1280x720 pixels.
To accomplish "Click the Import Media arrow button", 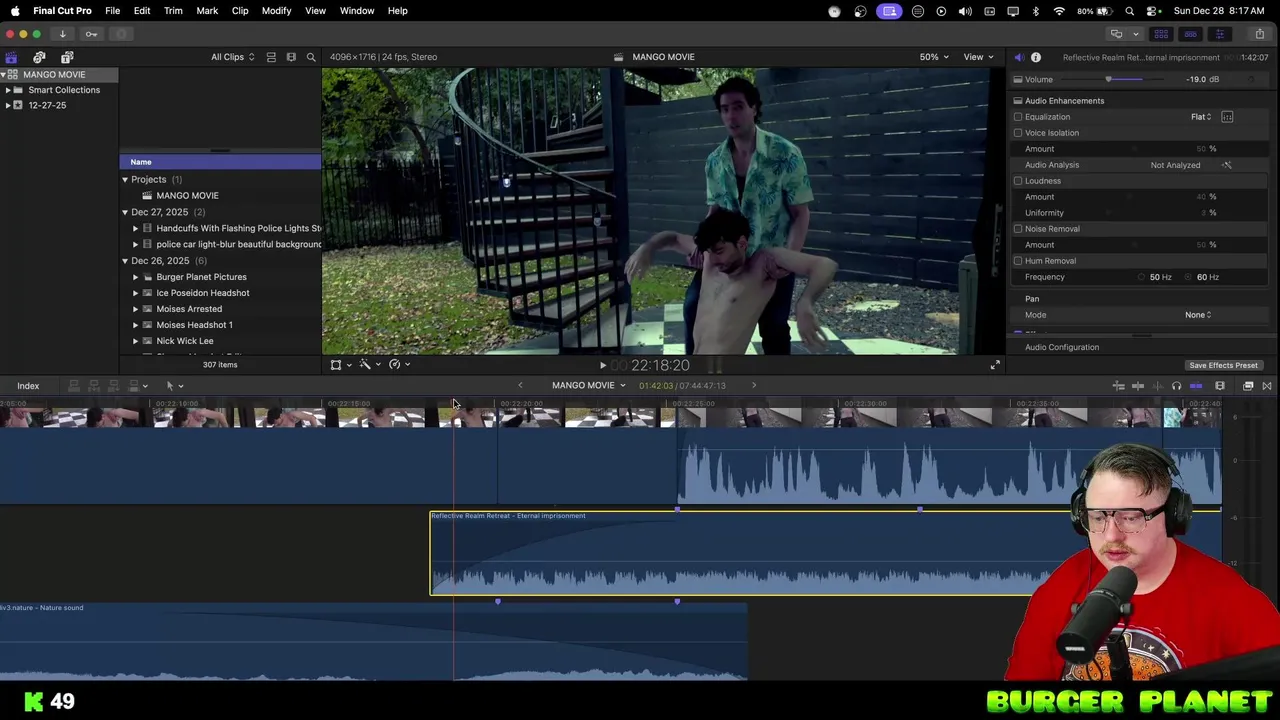I will 62,34.
